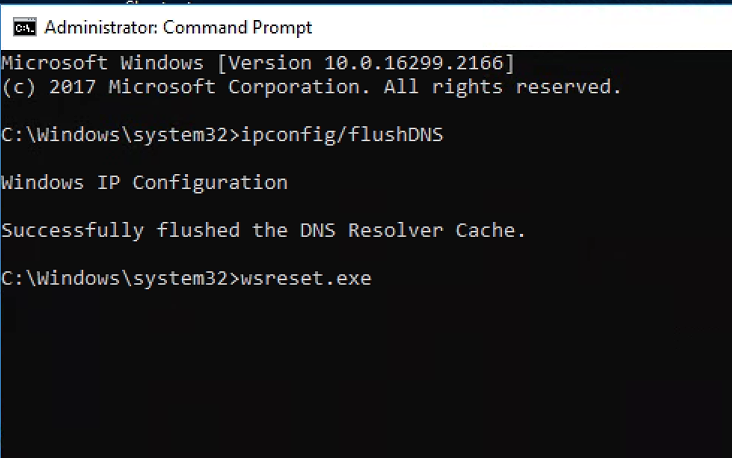The image size is (732, 458).
Task: Click the empty console area below the prompt
Action: (366, 380)
